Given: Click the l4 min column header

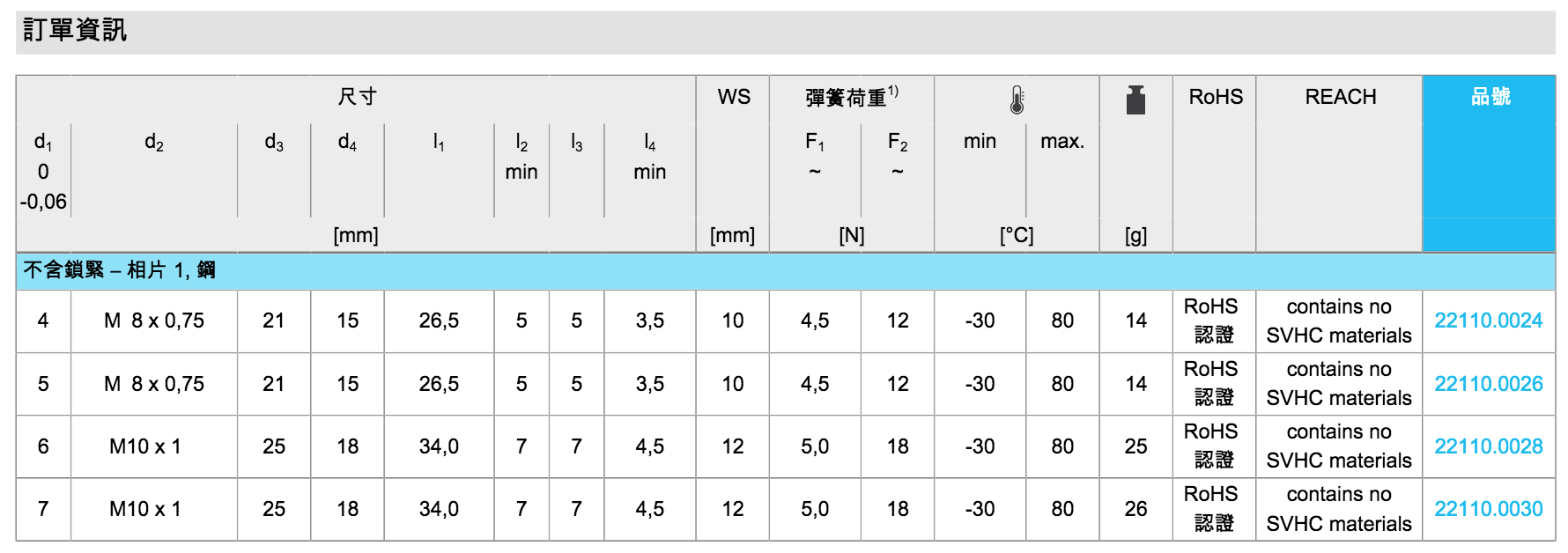Looking at the screenshot, I should [x=649, y=156].
